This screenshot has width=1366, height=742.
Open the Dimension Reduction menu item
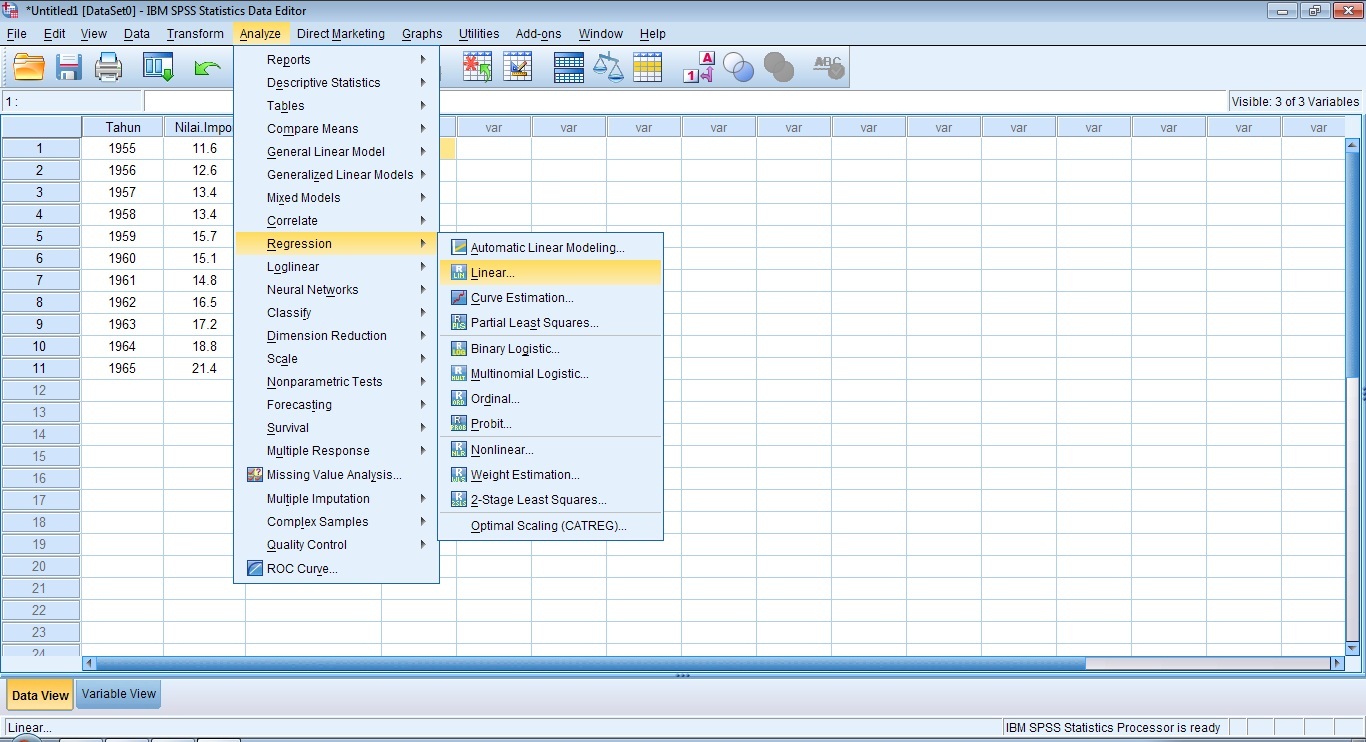point(336,336)
